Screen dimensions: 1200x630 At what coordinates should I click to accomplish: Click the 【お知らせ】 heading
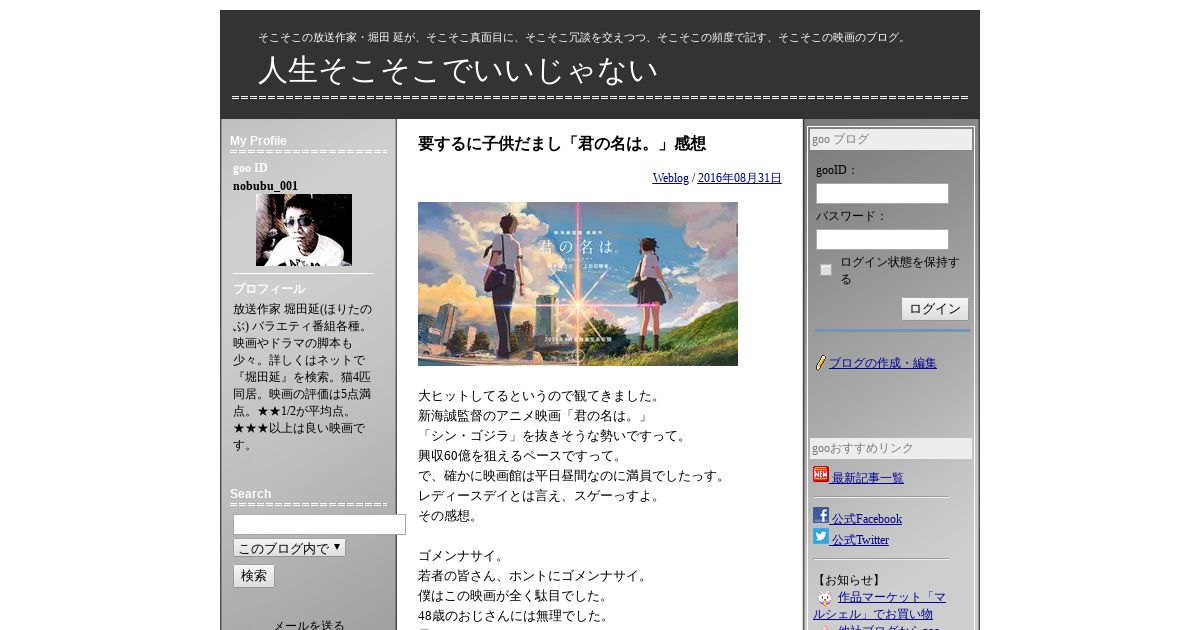848,580
